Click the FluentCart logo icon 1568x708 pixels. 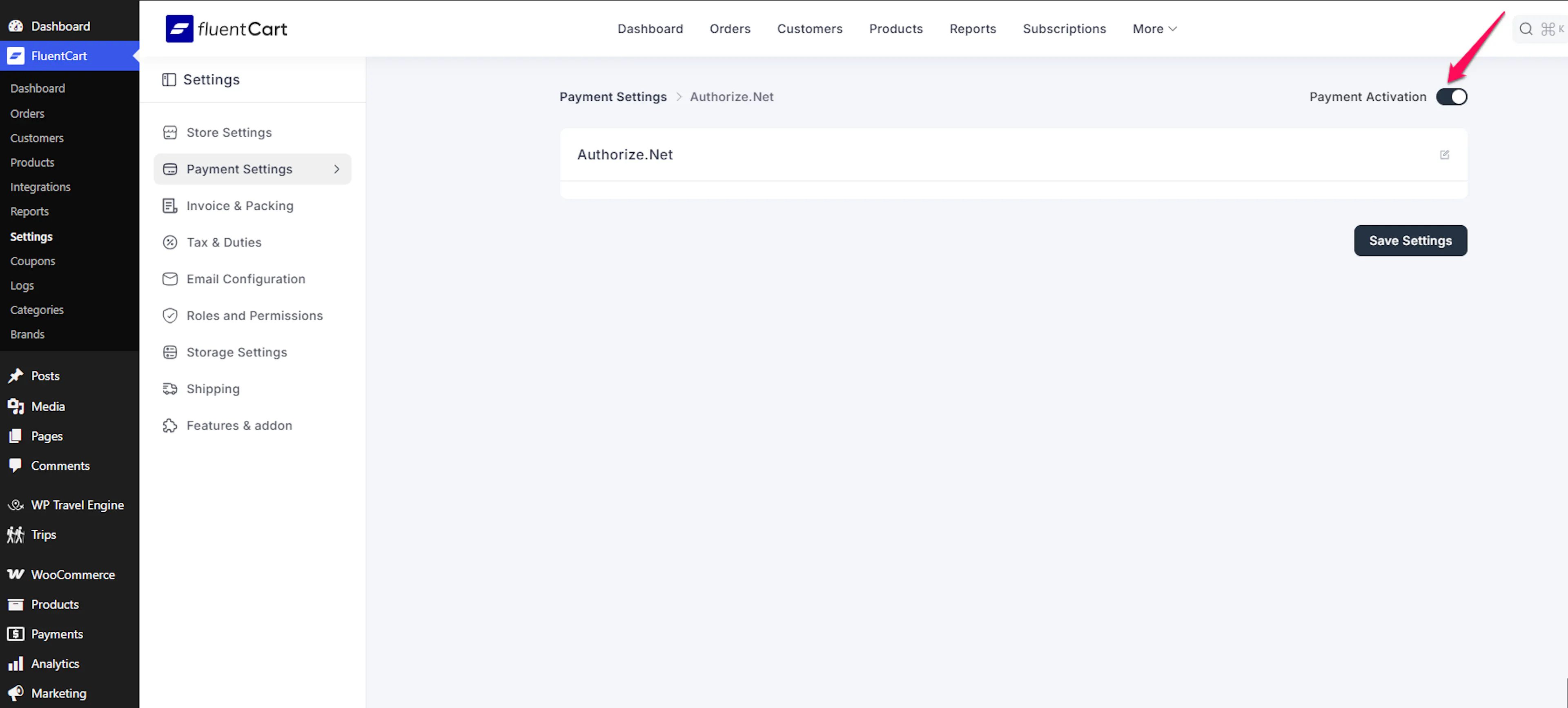pyautogui.click(x=180, y=29)
